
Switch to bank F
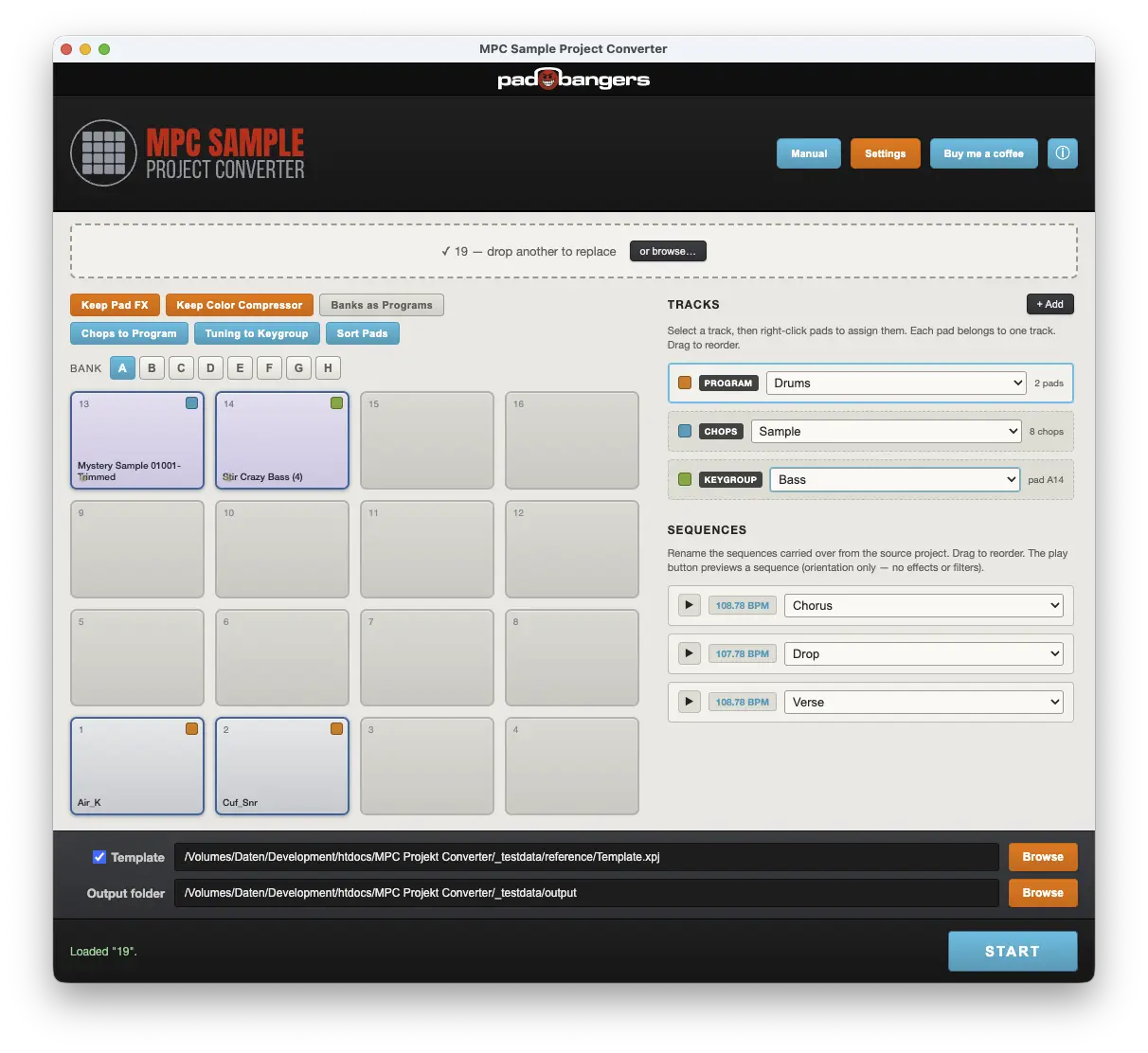269,367
